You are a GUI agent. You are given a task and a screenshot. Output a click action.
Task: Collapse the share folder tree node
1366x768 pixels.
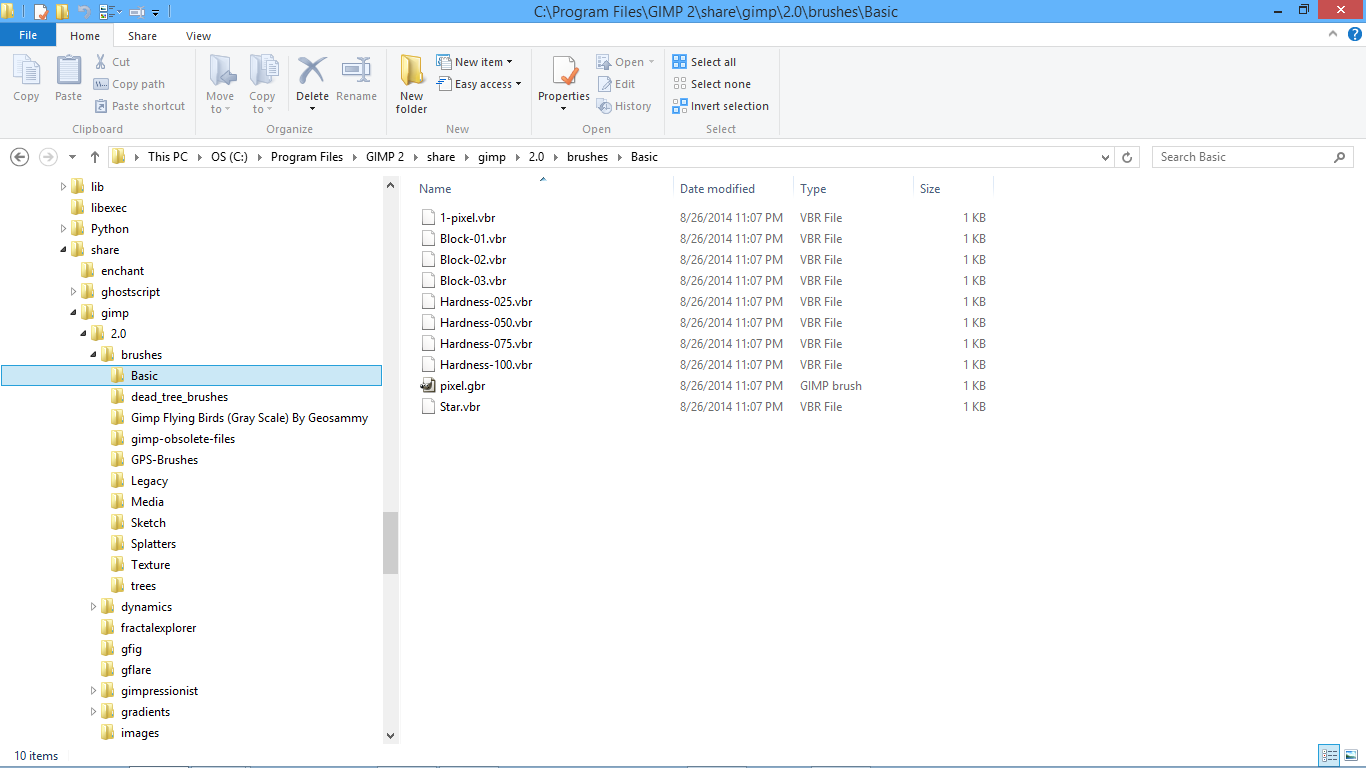63,250
